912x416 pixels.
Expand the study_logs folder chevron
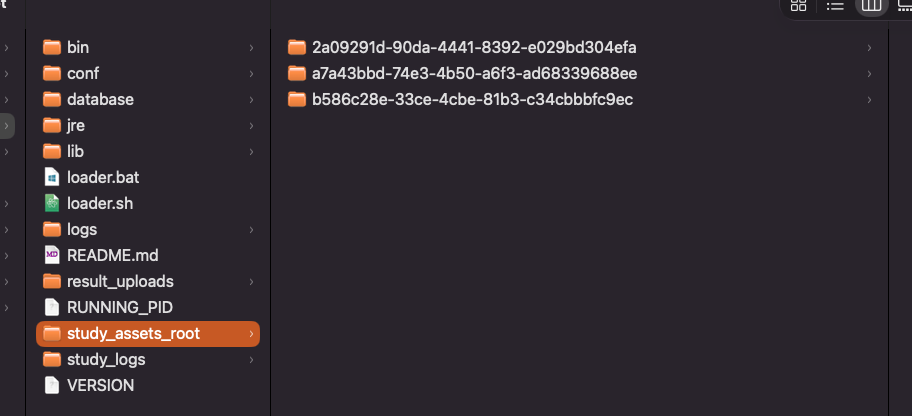point(251,360)
